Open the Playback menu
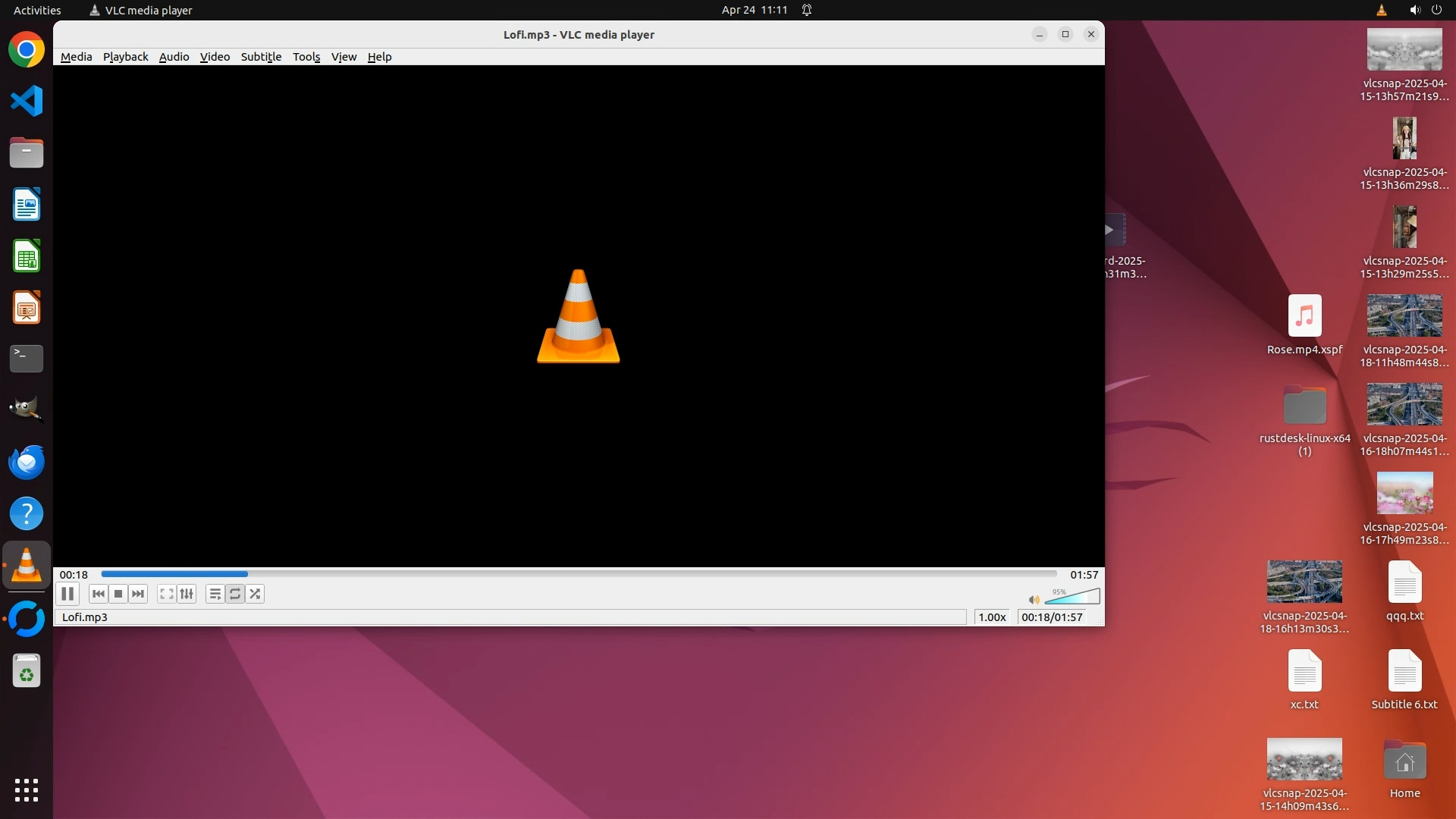 [125, 57]
